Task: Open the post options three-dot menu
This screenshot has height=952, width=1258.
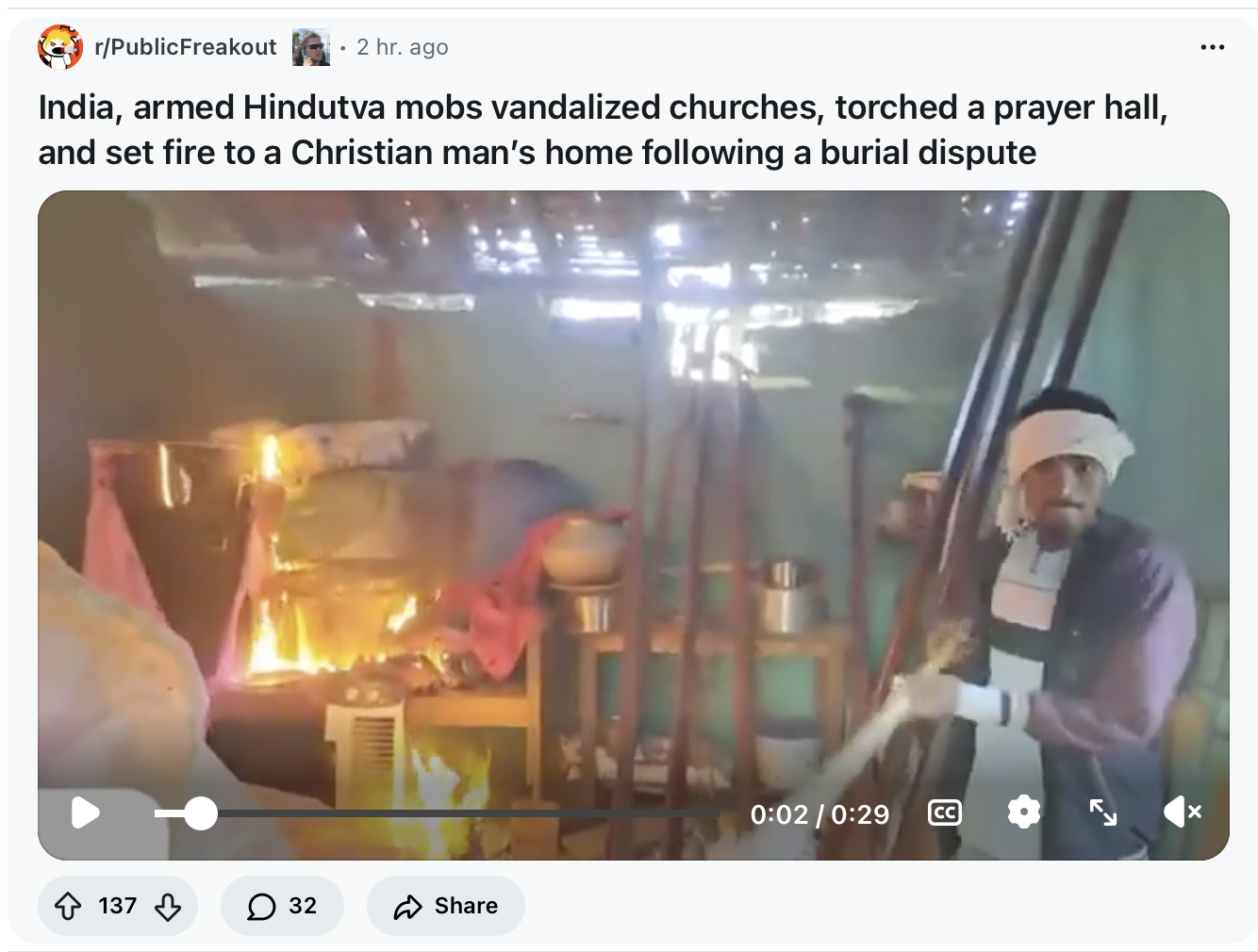Action: pos(1213,47)
